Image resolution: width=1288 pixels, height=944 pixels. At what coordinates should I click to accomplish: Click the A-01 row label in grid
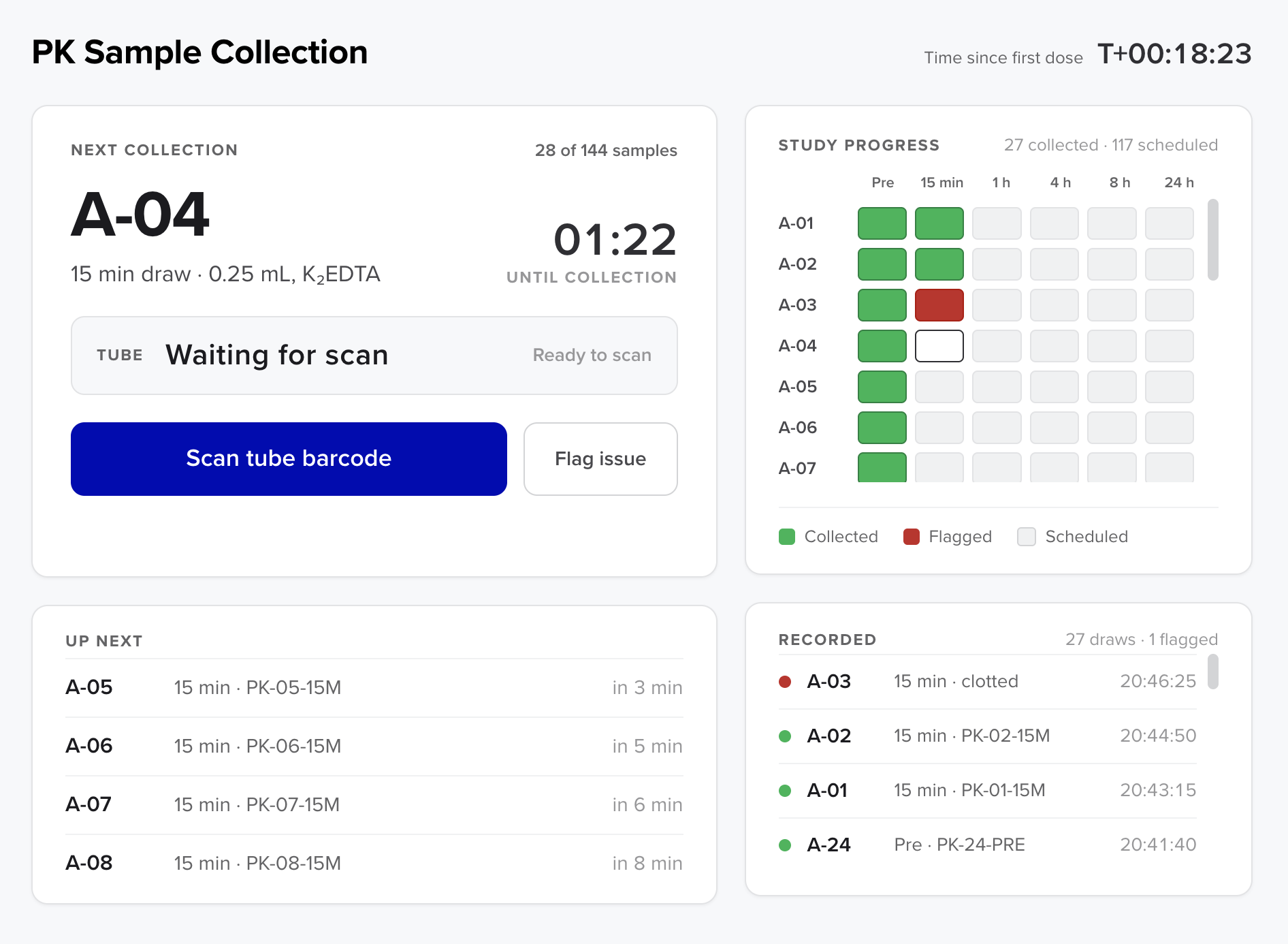tap(796, 223)
